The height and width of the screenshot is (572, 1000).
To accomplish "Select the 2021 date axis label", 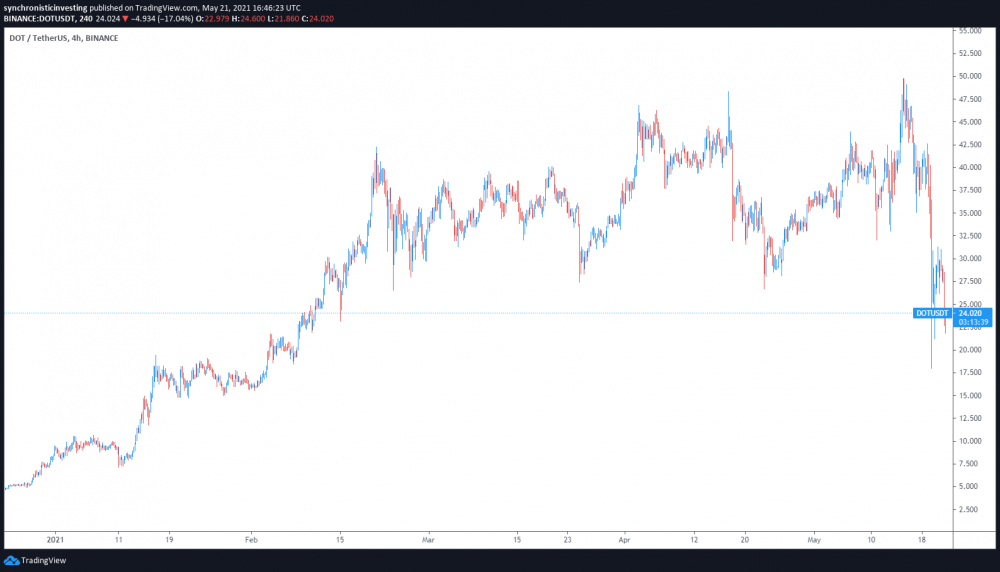I will (55, 539).
